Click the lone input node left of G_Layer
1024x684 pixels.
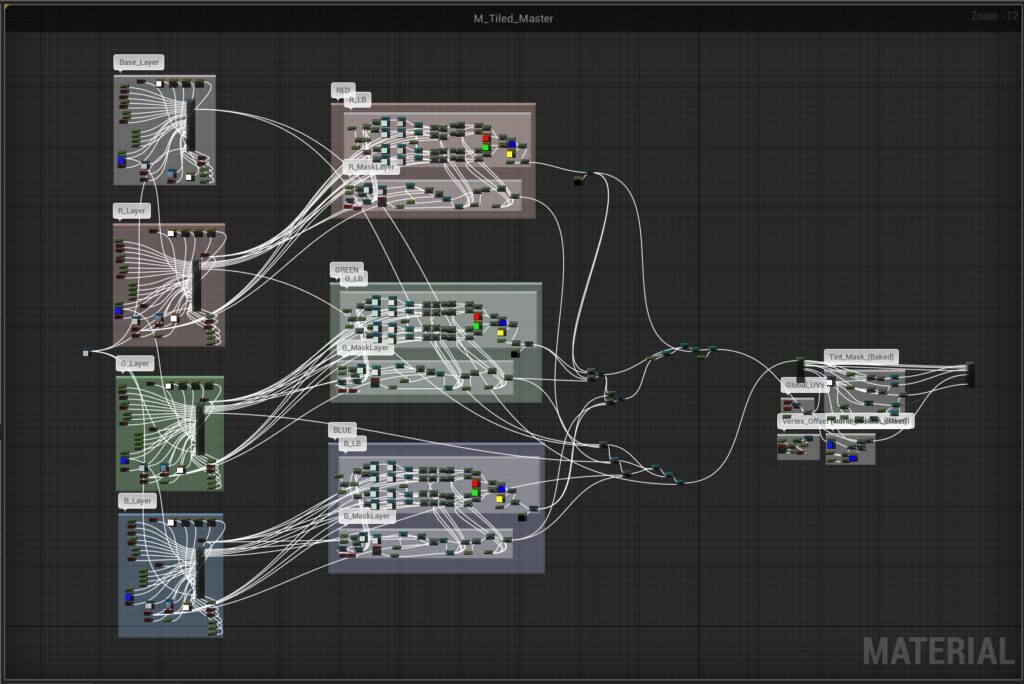pos(86,352)
